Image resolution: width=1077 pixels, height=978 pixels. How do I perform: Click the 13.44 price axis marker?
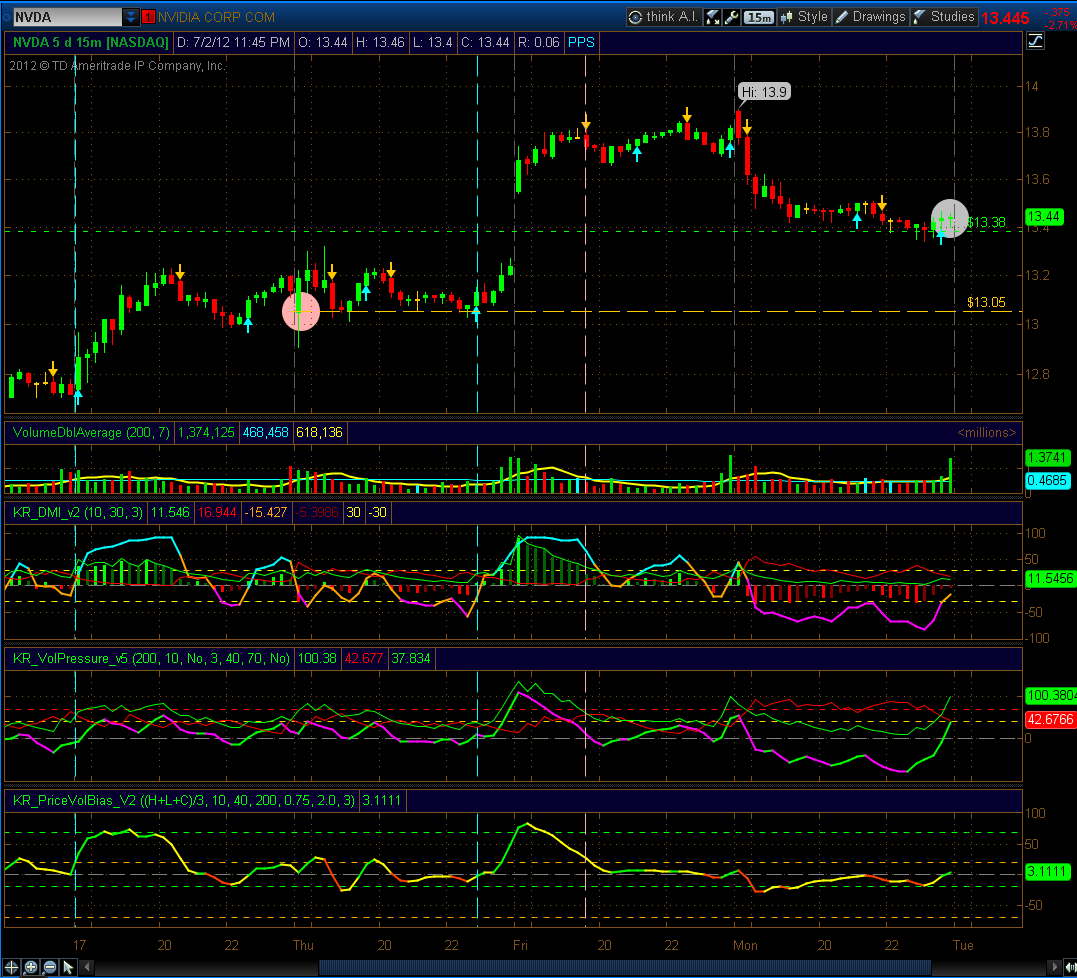click(1044, 217)
